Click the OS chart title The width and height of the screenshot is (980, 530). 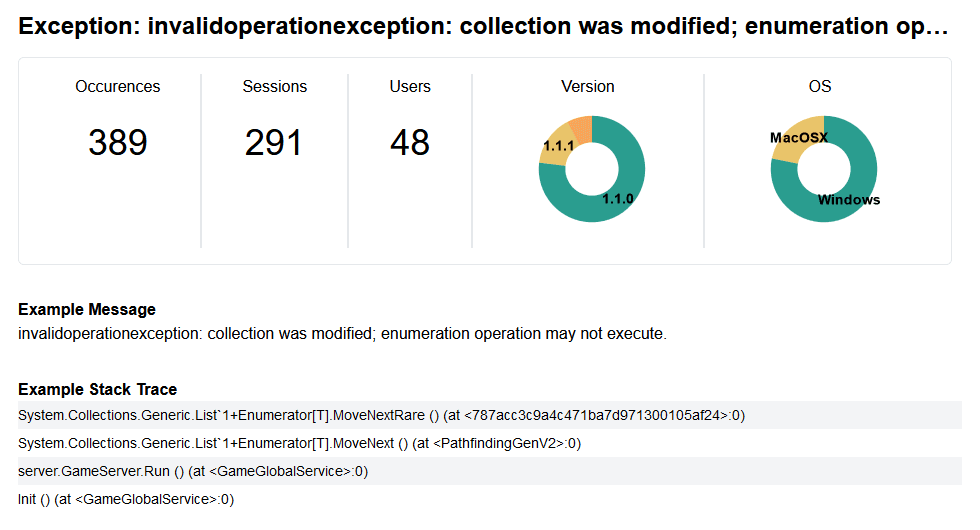(820, 87)
